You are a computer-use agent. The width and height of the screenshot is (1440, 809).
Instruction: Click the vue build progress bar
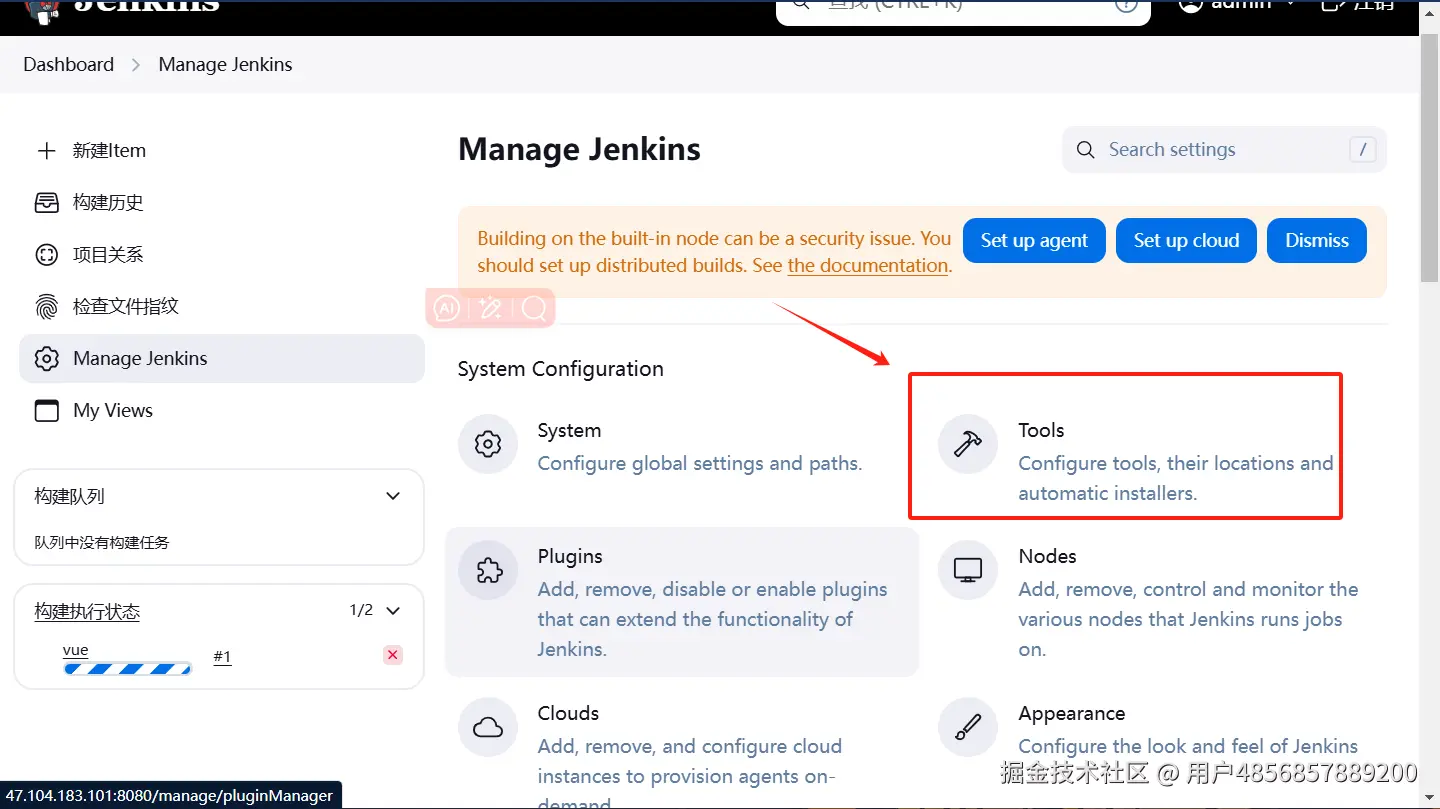tap(127, 668)
